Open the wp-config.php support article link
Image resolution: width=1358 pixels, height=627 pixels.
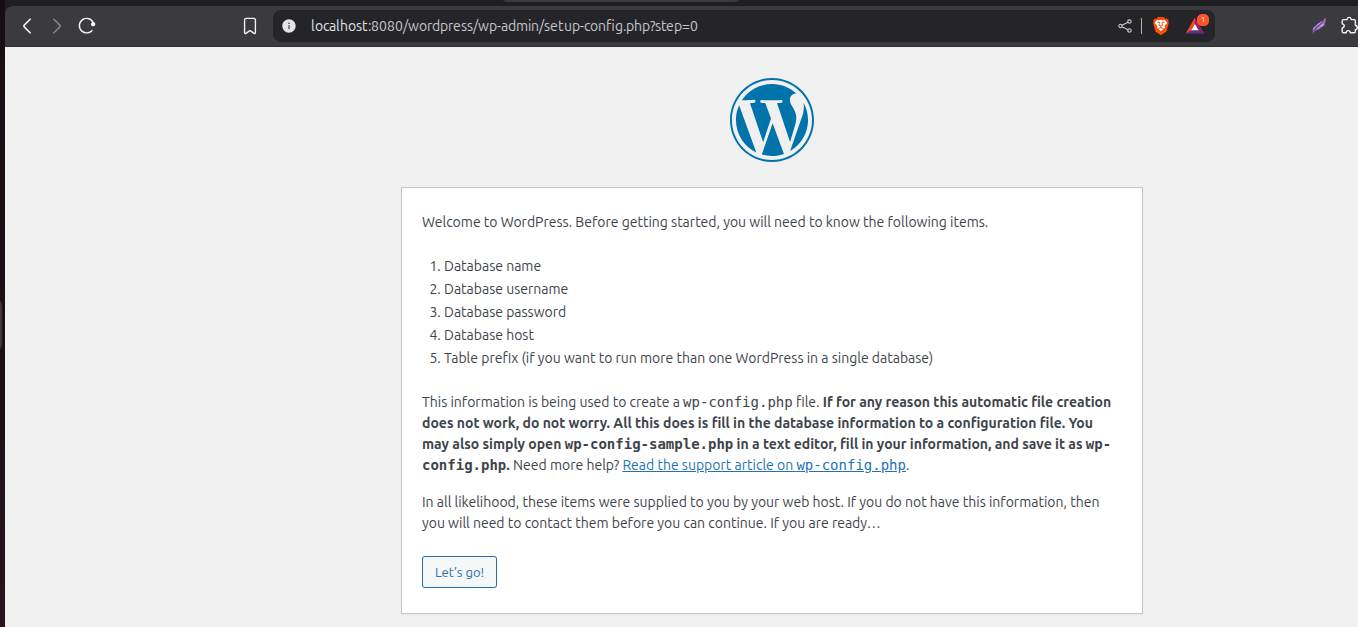click(764, 465)
